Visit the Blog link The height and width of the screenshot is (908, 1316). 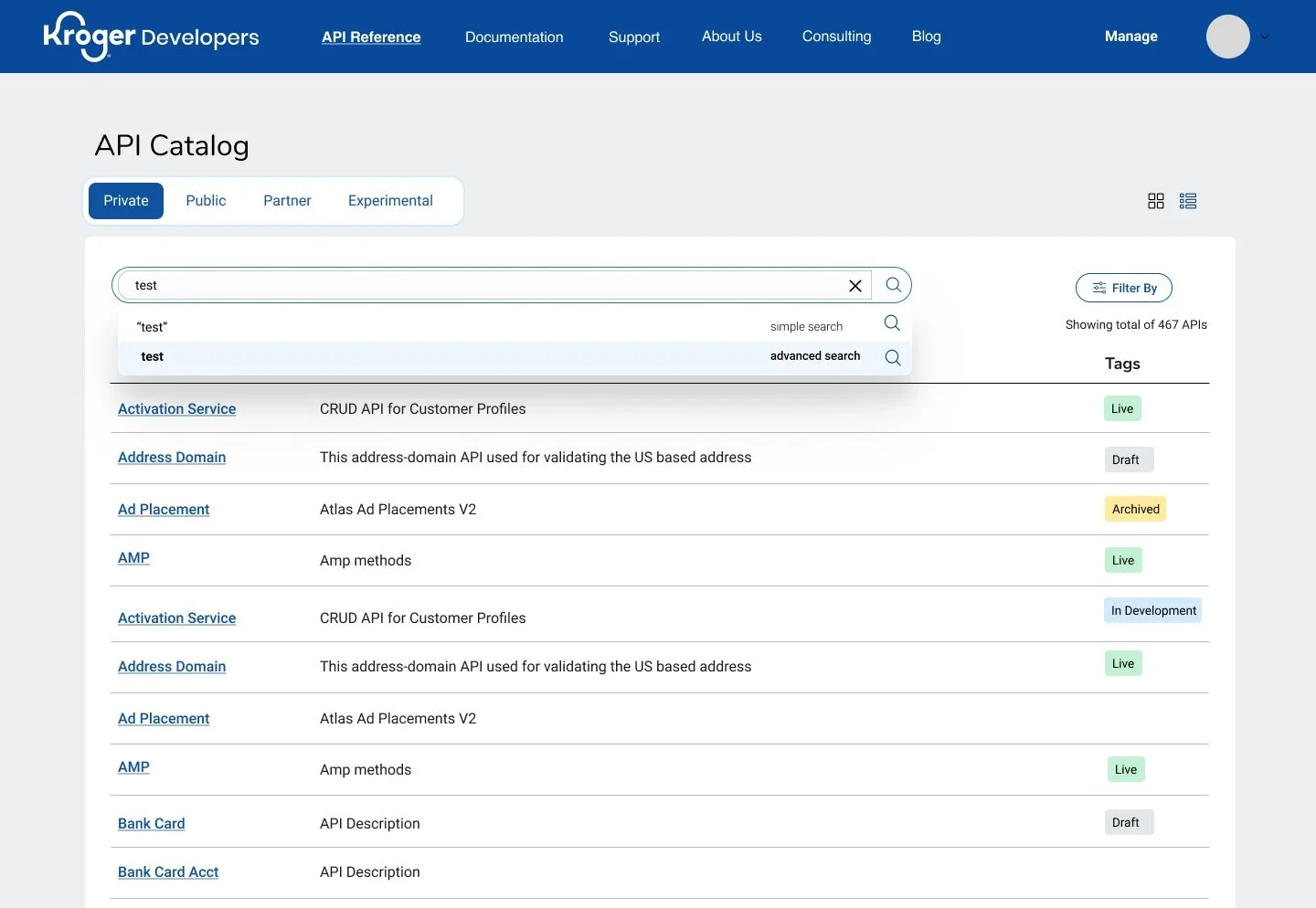(927, 37)
